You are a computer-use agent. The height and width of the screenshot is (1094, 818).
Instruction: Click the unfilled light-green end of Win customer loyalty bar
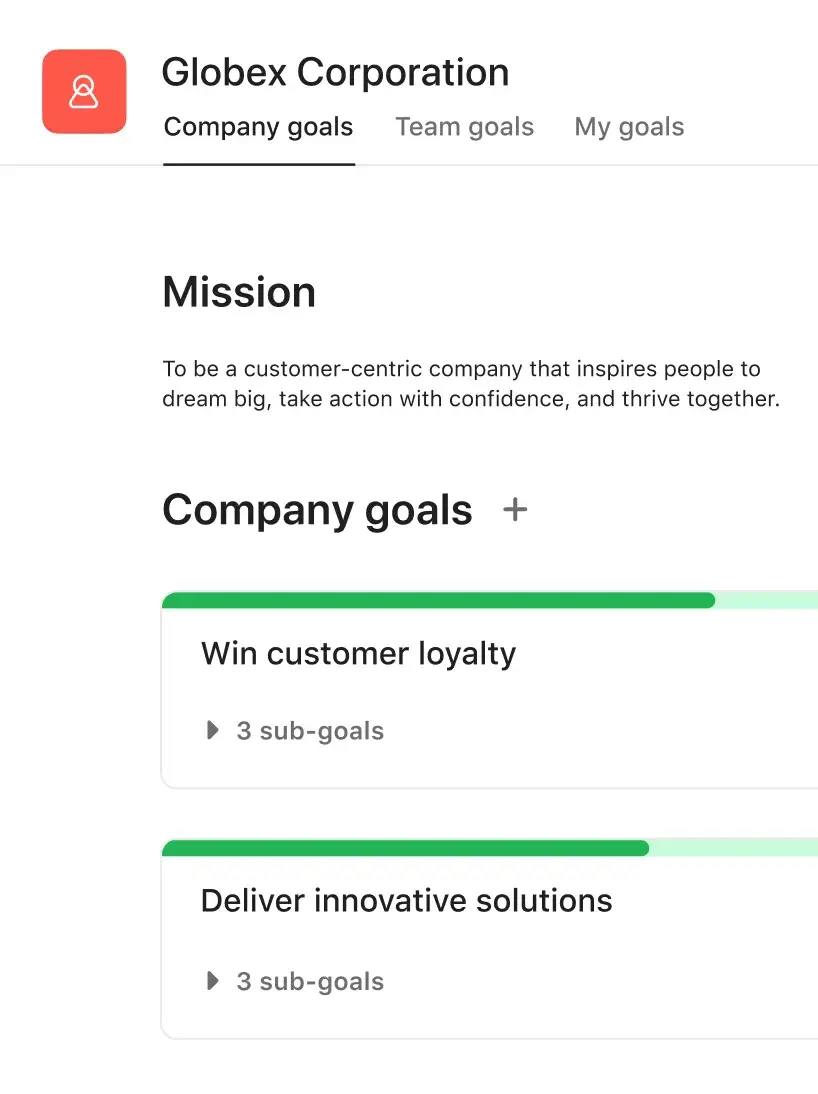tap(766, 601)
